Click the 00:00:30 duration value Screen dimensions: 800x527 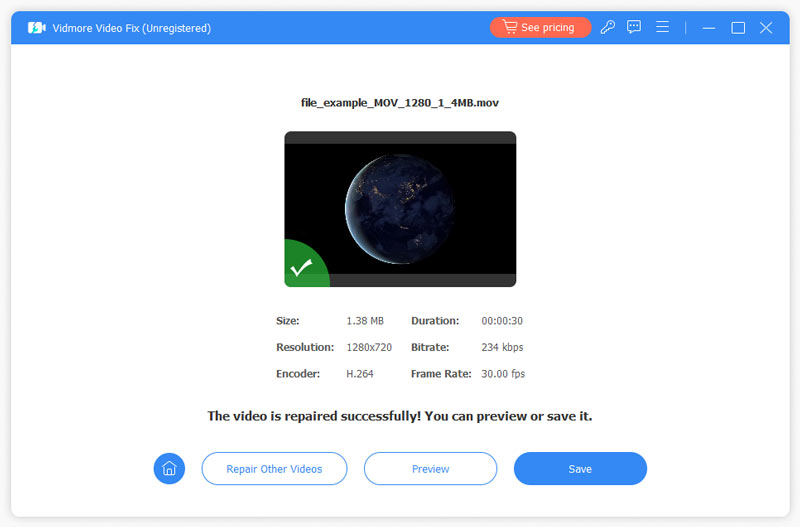point(503,321)
